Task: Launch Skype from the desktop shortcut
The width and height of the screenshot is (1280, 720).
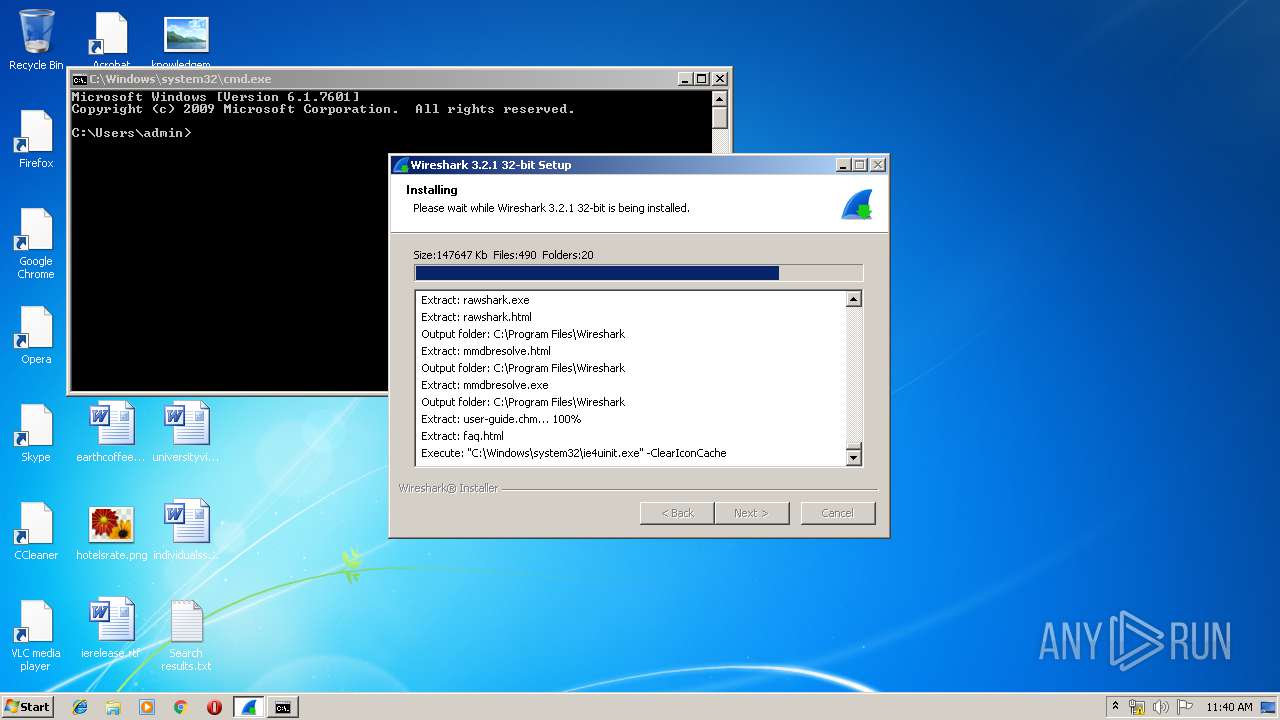Action: coord(36,433)
